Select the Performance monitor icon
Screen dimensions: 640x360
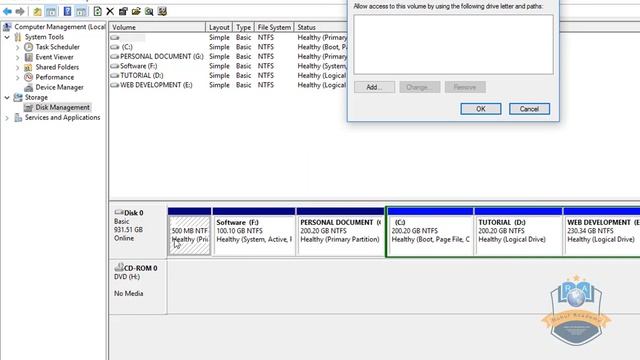click(x=29, y=77)
